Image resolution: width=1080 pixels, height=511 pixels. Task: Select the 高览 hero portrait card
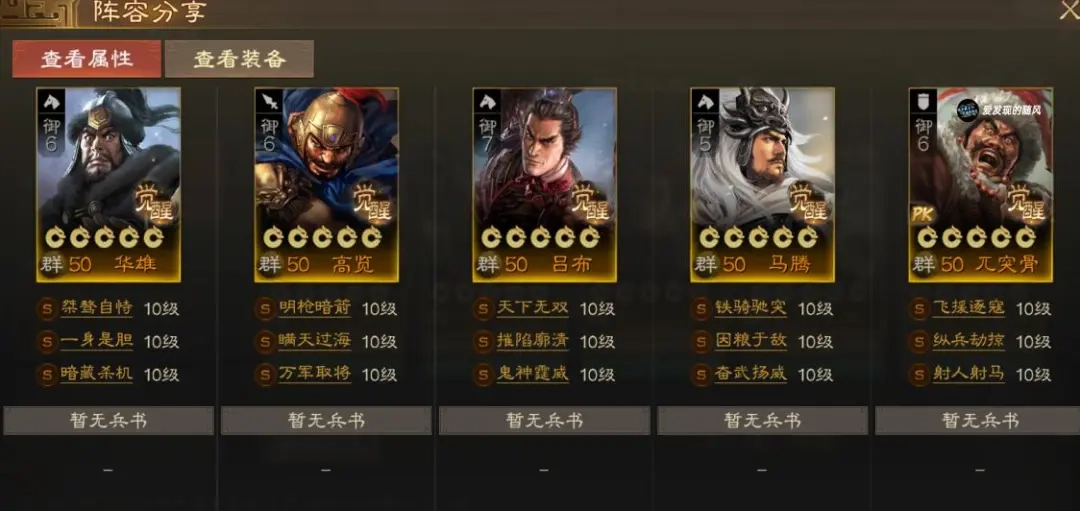(326, 185)
